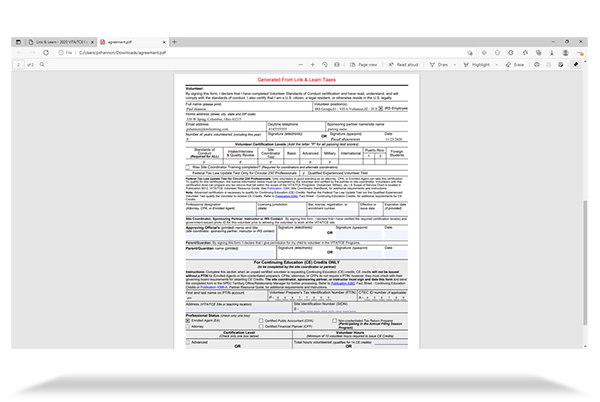
Task: Check the Site Coordinator Training completed box
Action: tap(188, 167)
